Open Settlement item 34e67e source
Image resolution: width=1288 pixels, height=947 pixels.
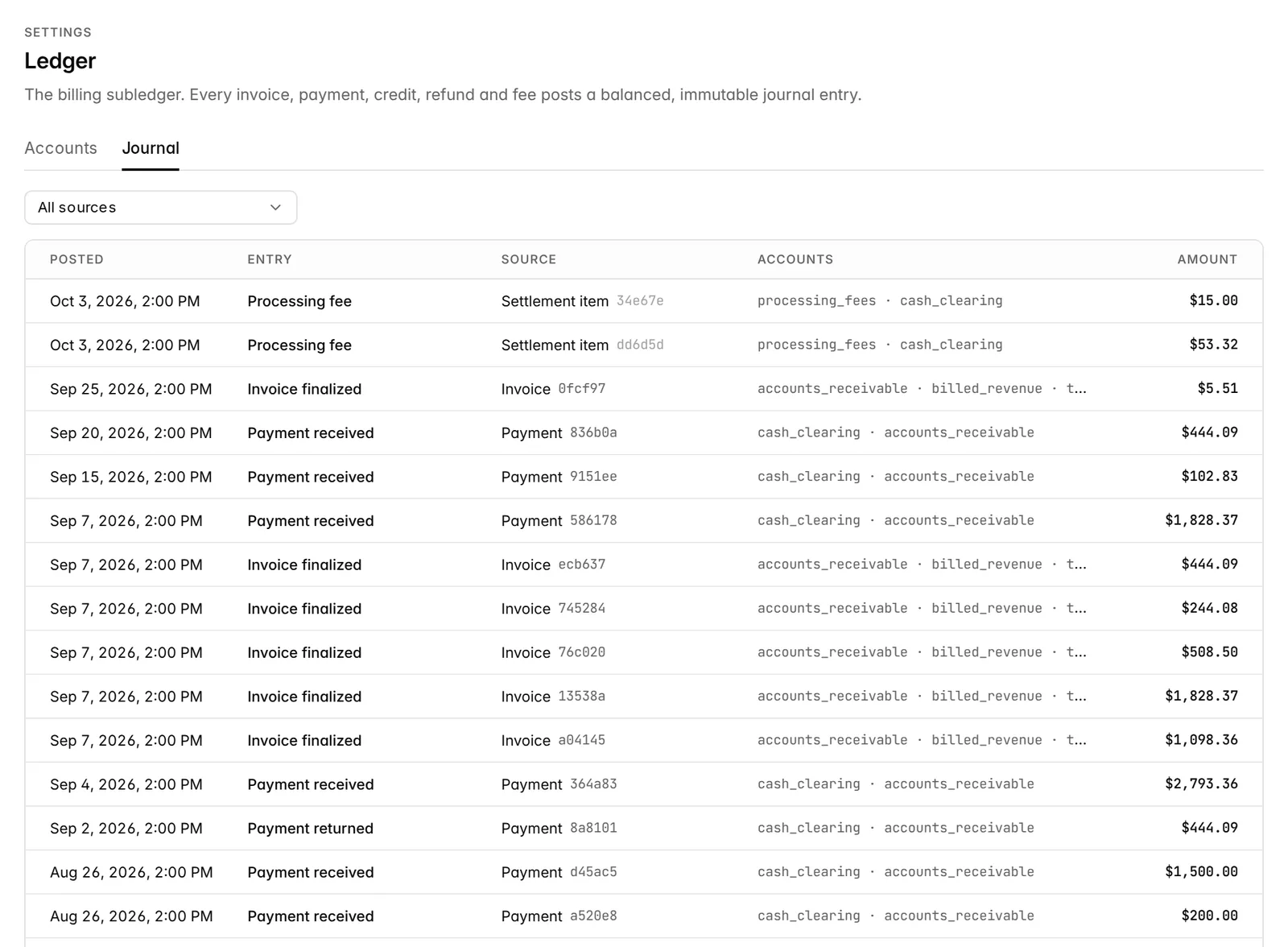tap(582, 301)
